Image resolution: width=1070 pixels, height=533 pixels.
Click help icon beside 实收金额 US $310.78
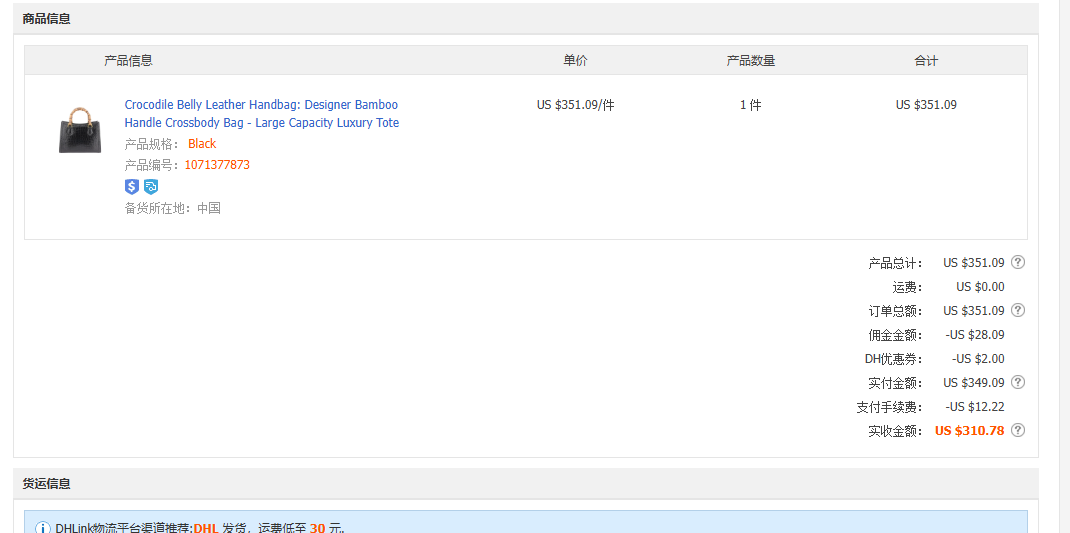tap(1018, 431)
